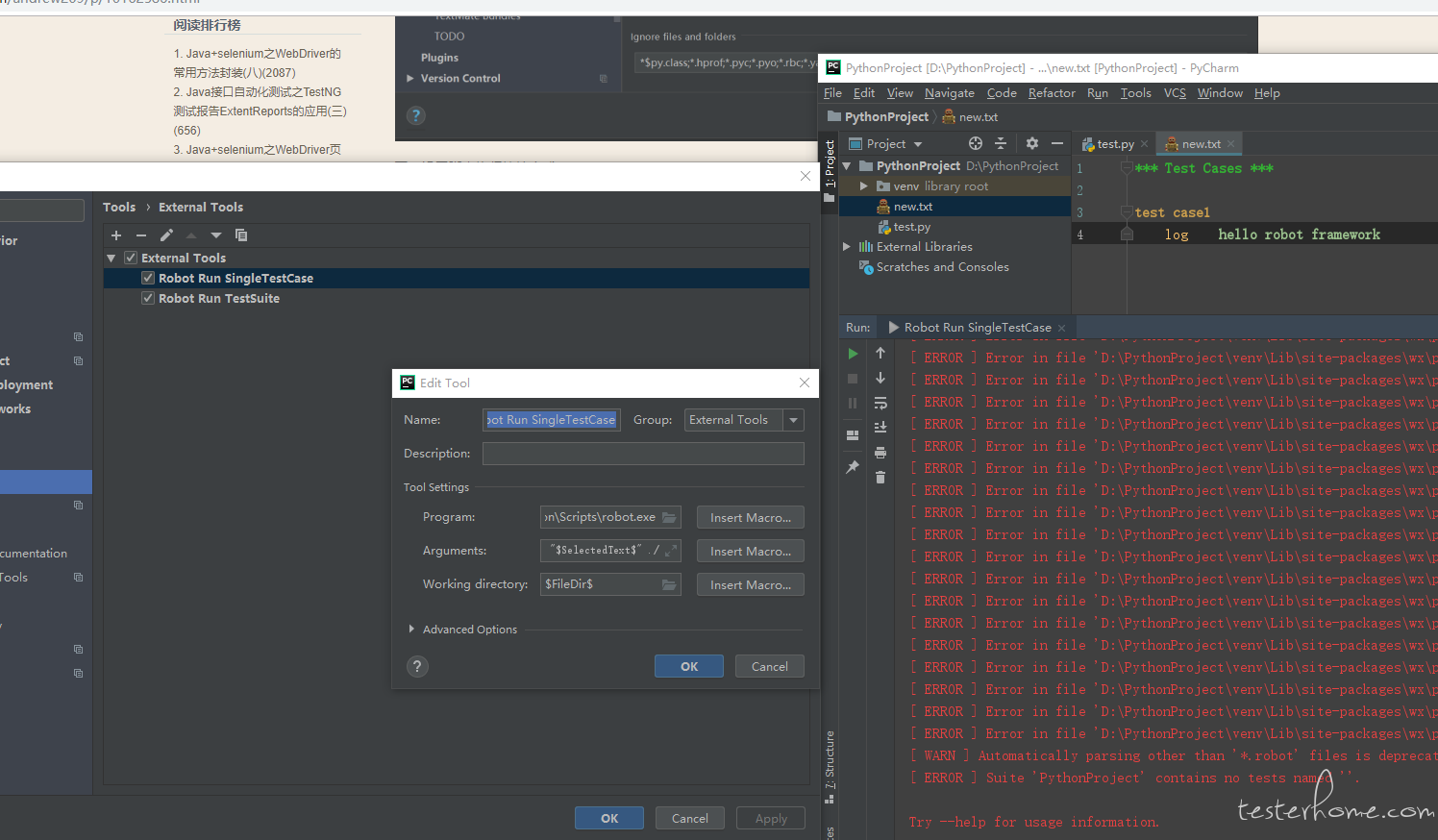The width and height of the screenshot is (1438, 840).
Task: Close the new.txt editor tab
Action: (x=1230, y=144)
